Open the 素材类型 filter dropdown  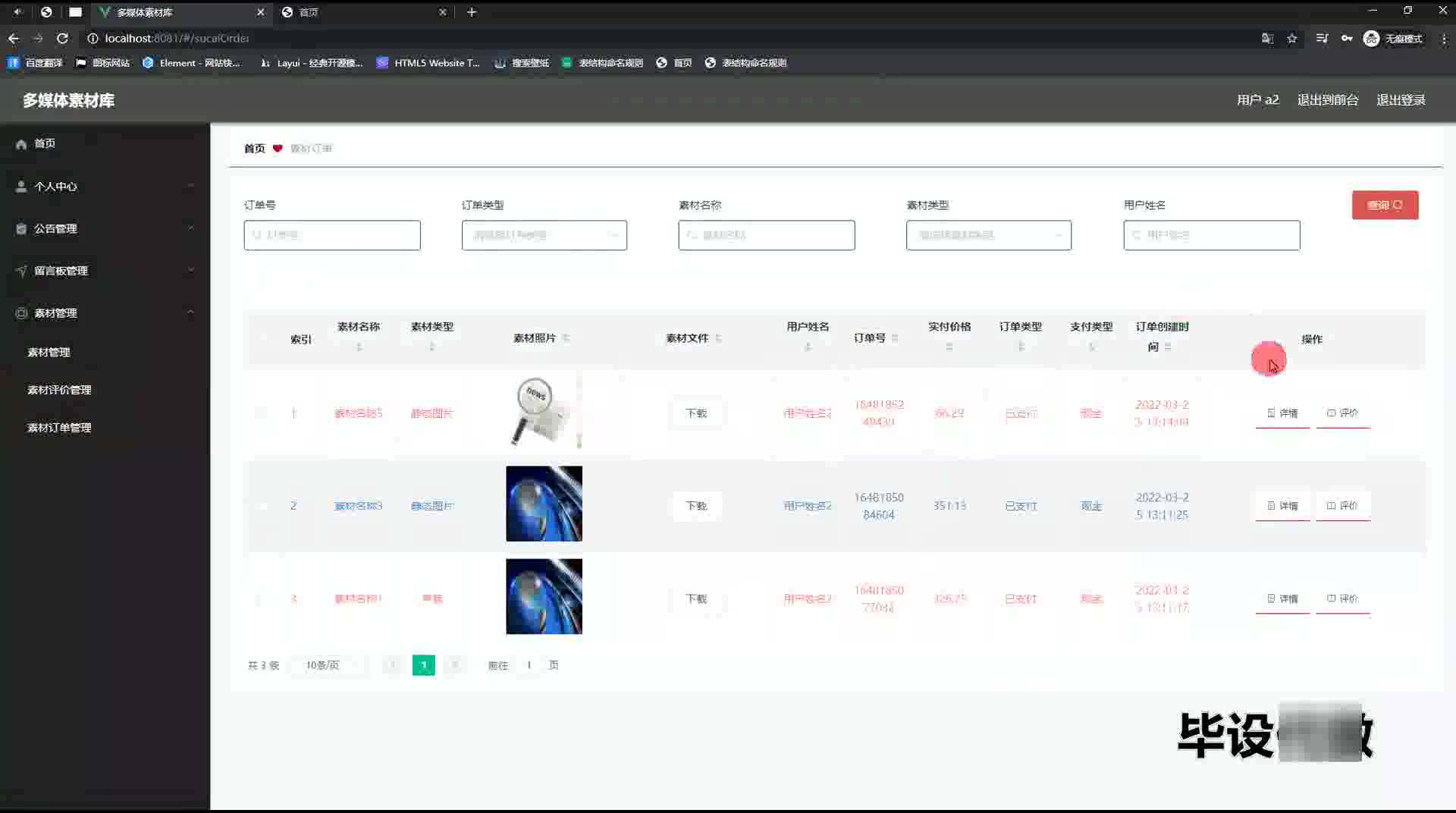click(x=988, y=235)
